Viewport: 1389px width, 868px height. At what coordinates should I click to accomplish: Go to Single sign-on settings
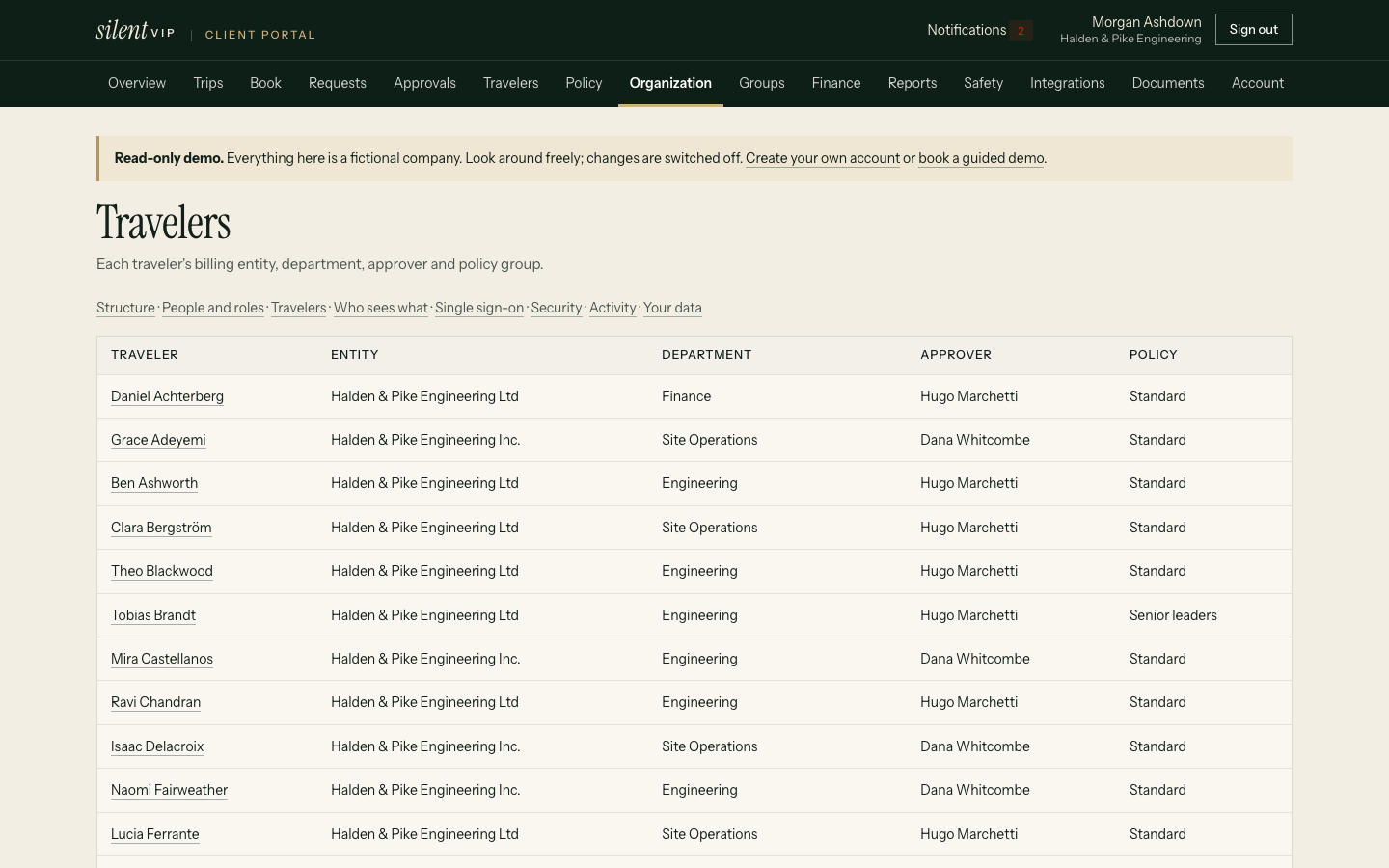click(x=479, y=308)
